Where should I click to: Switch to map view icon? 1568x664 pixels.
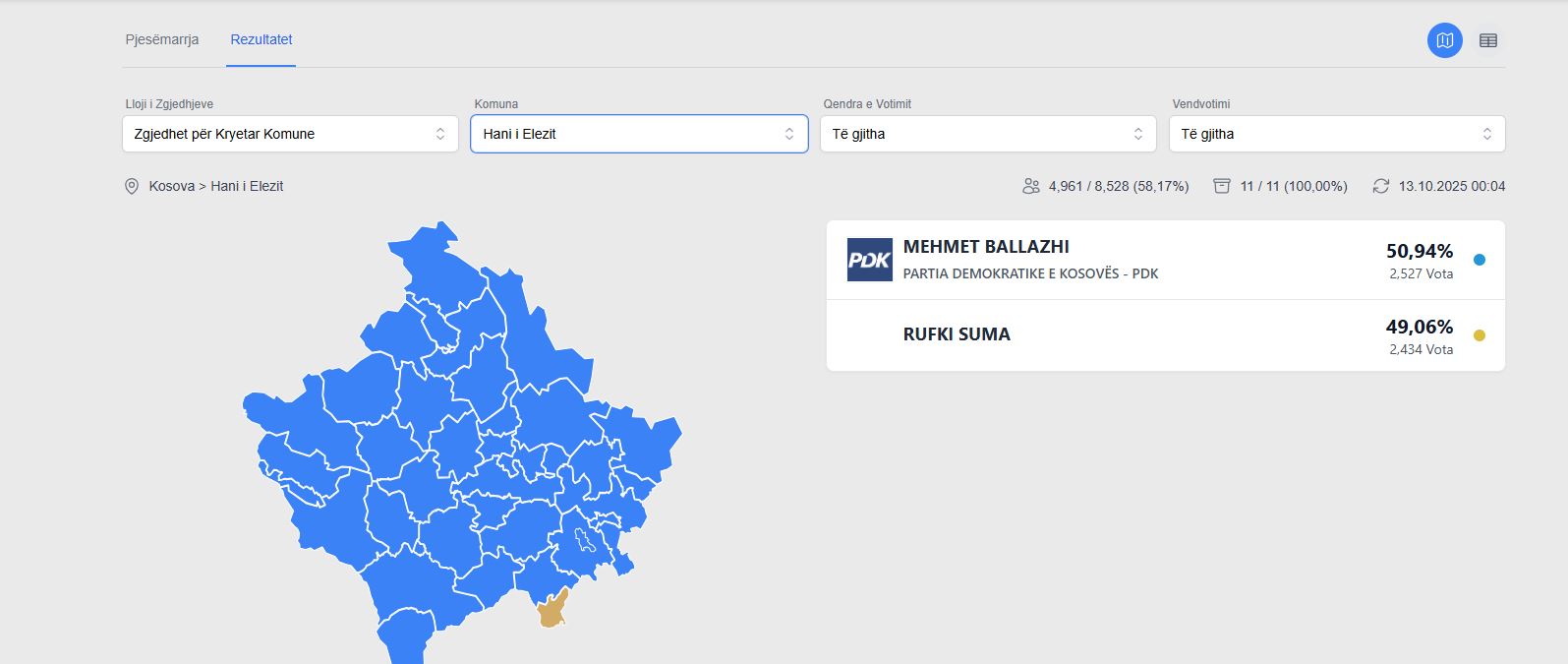coord(1444,40)
